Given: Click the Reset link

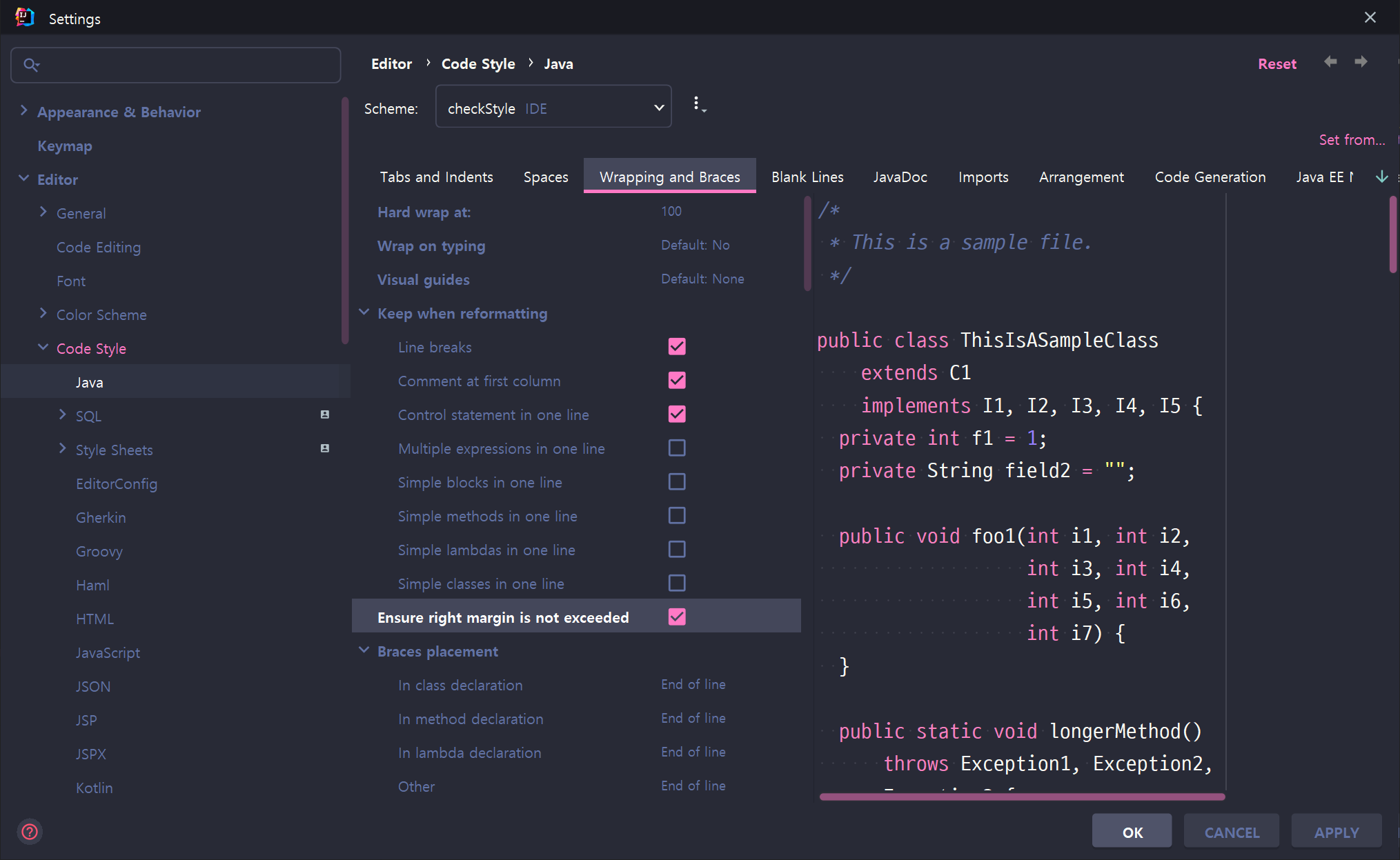Looking at the screenshot, I should point(1276,64).
